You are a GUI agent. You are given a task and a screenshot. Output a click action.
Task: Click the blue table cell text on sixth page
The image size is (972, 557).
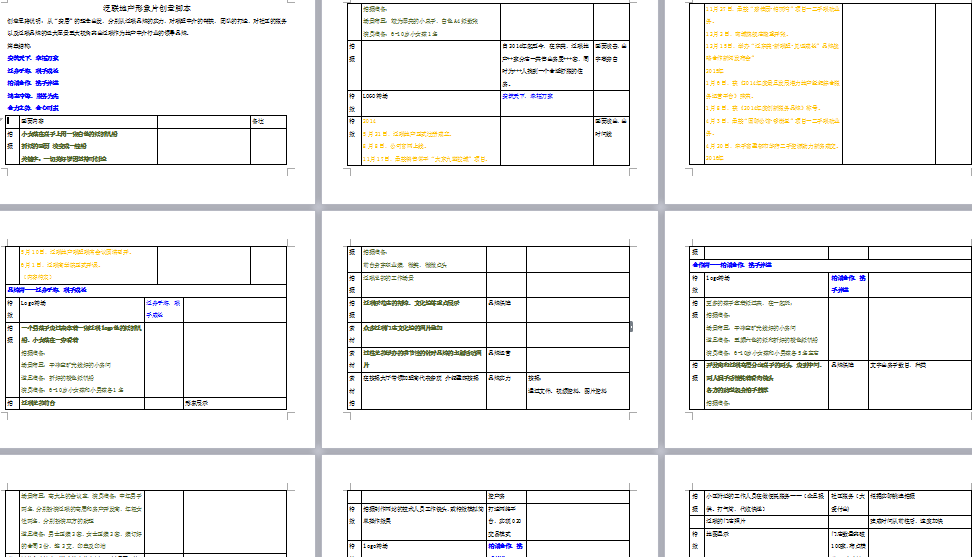point(848,282)
